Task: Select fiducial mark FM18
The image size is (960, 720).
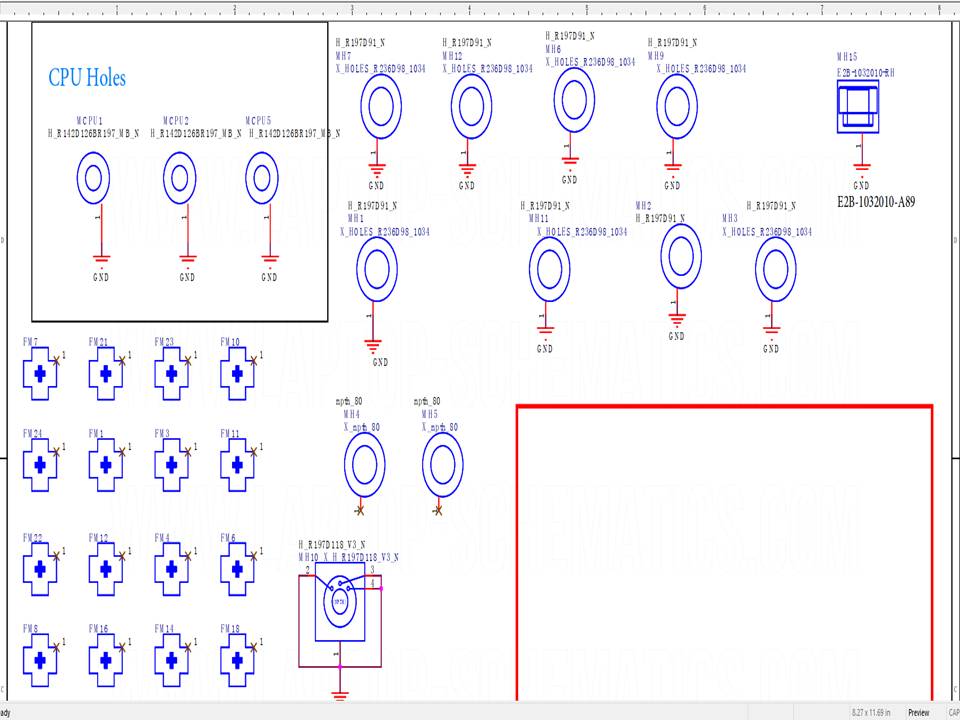Action: pos(238,660)
